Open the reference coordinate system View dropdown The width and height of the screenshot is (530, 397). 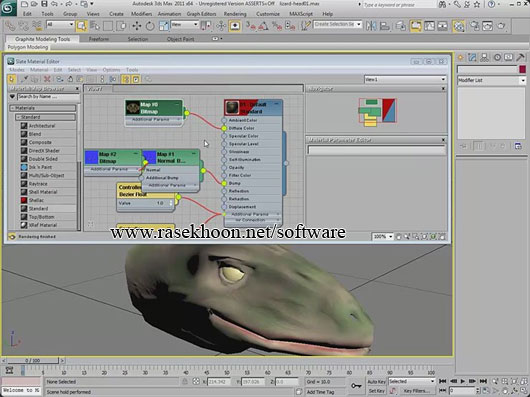(184, 24)
